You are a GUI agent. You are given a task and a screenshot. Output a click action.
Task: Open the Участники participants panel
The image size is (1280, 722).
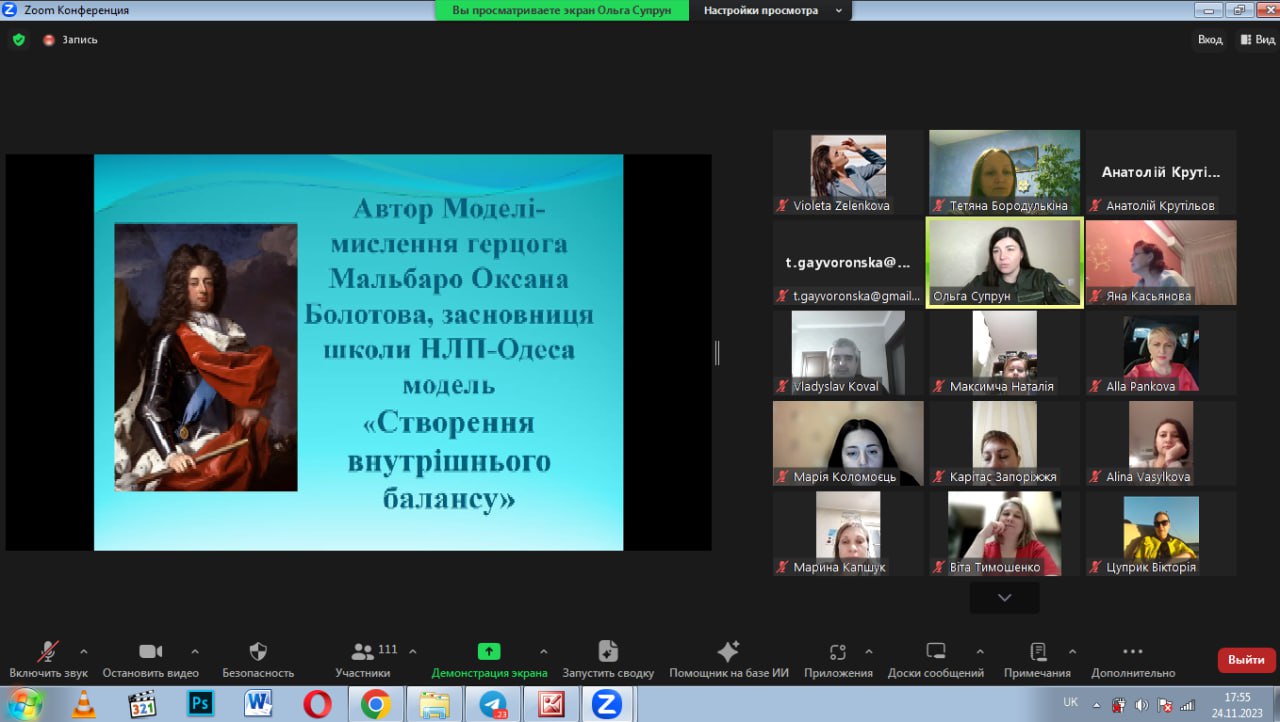coord(363,652)
